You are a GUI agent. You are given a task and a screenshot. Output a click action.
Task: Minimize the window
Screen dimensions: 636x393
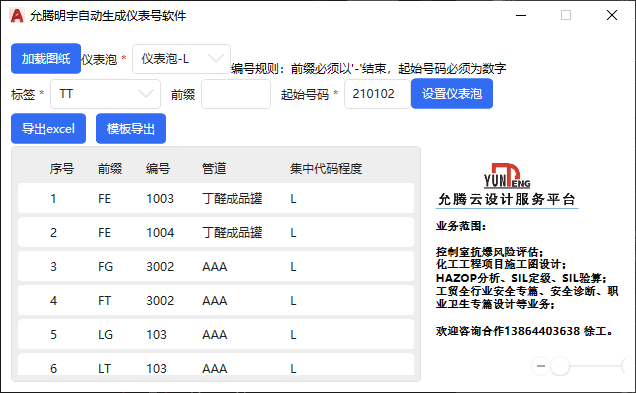tap(521, 15)
